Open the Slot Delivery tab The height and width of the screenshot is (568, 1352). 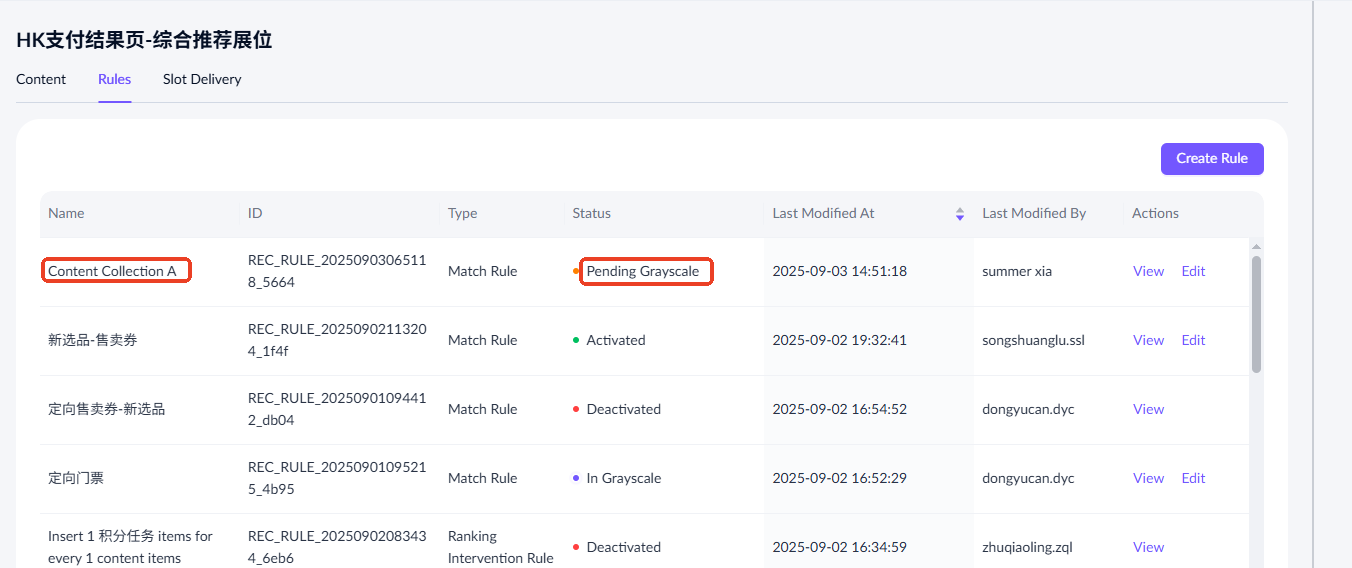202,79
